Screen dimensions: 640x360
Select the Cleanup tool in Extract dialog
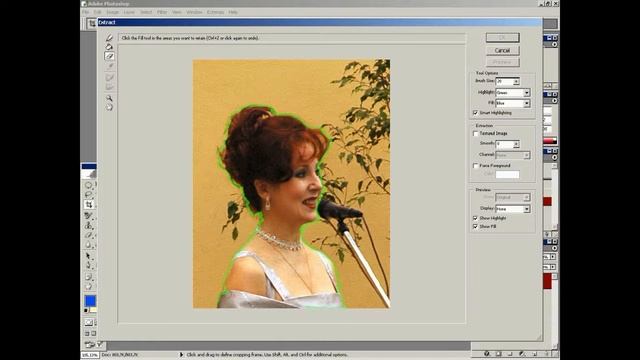click(x=109, y=77)
